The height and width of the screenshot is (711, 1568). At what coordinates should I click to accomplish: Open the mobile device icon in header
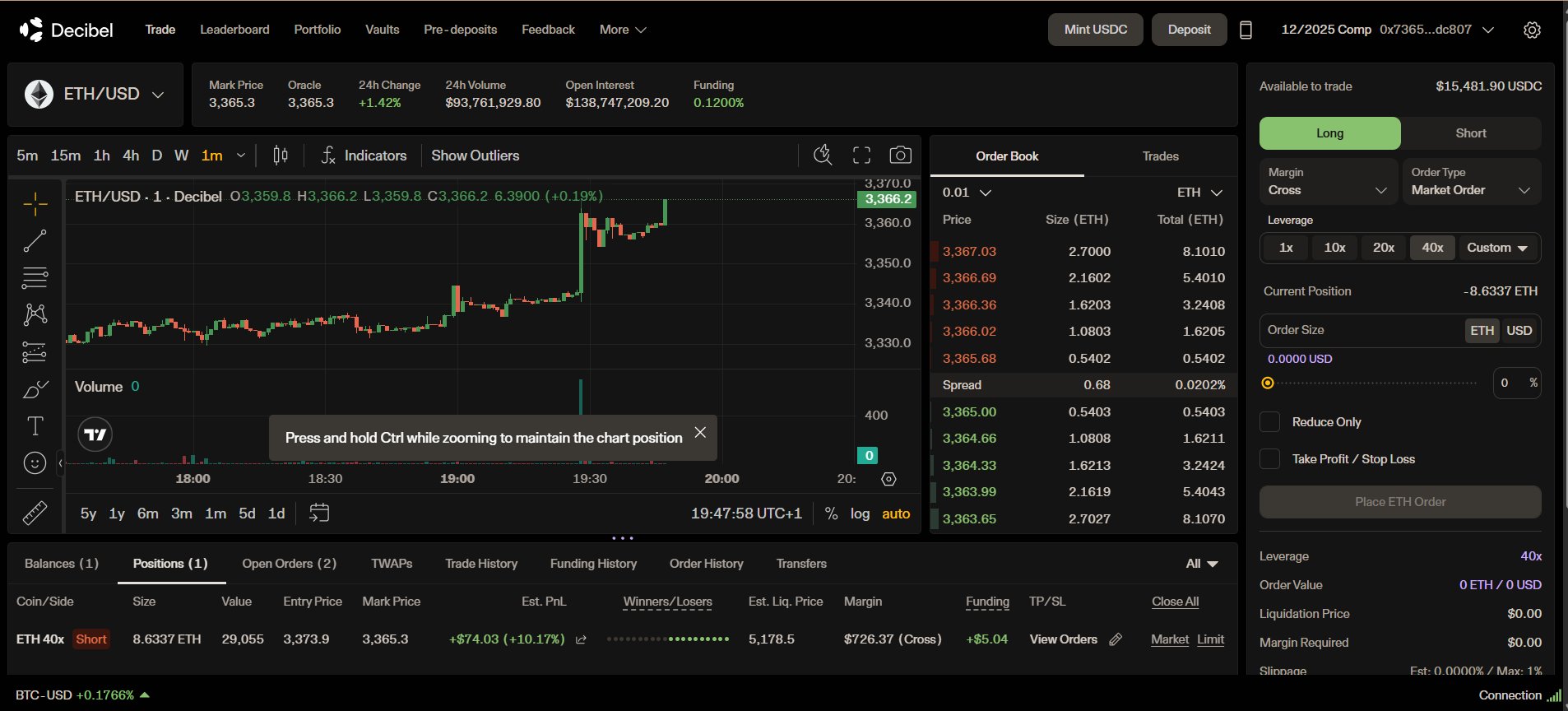(1246, 30)
